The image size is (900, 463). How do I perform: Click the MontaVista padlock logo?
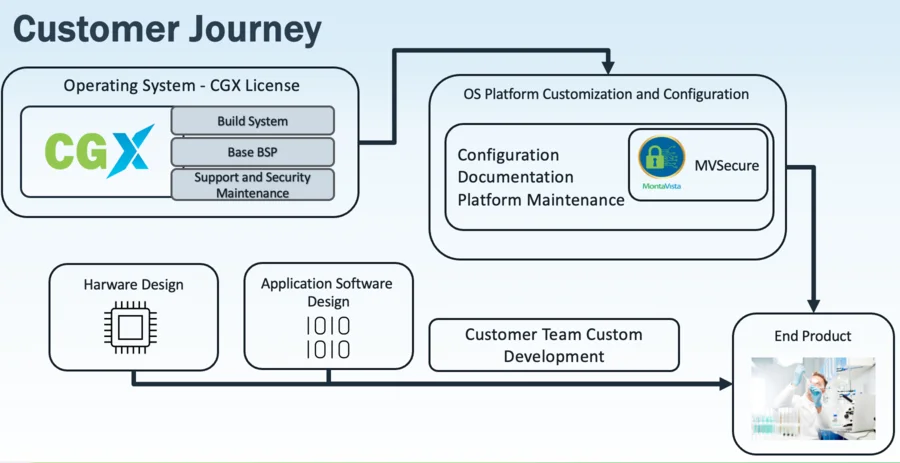click(662, 163)
